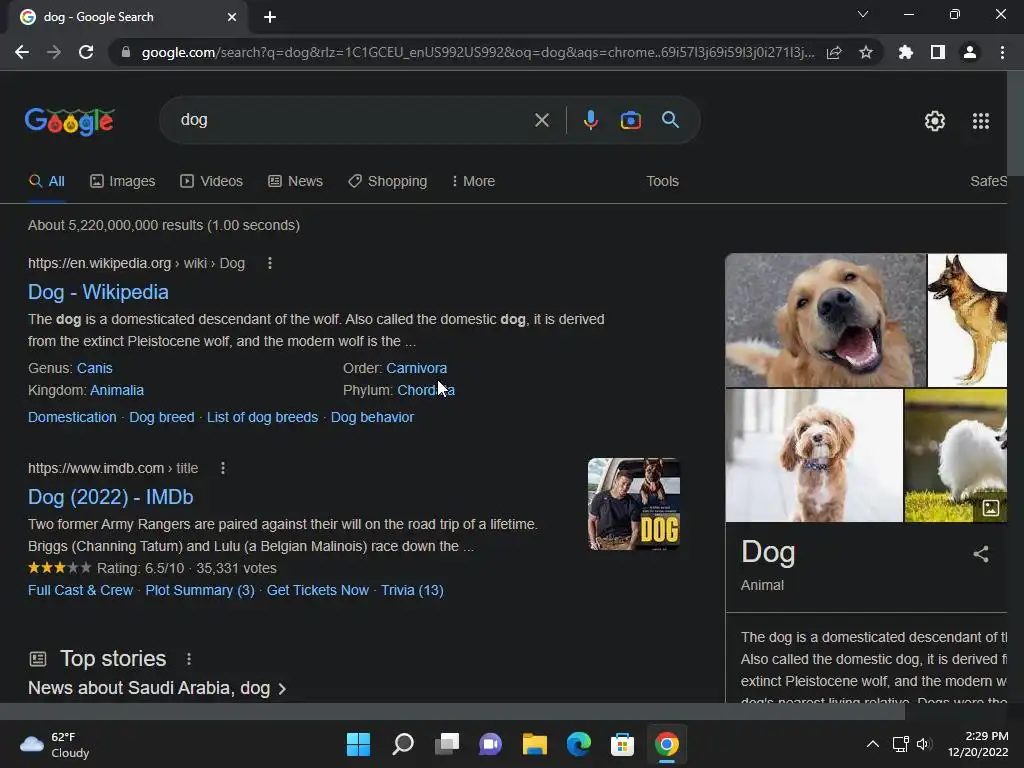The height and width of the screenshot is (768, 1024).
Task: Open Google quick settings gear
Action: 935,121
